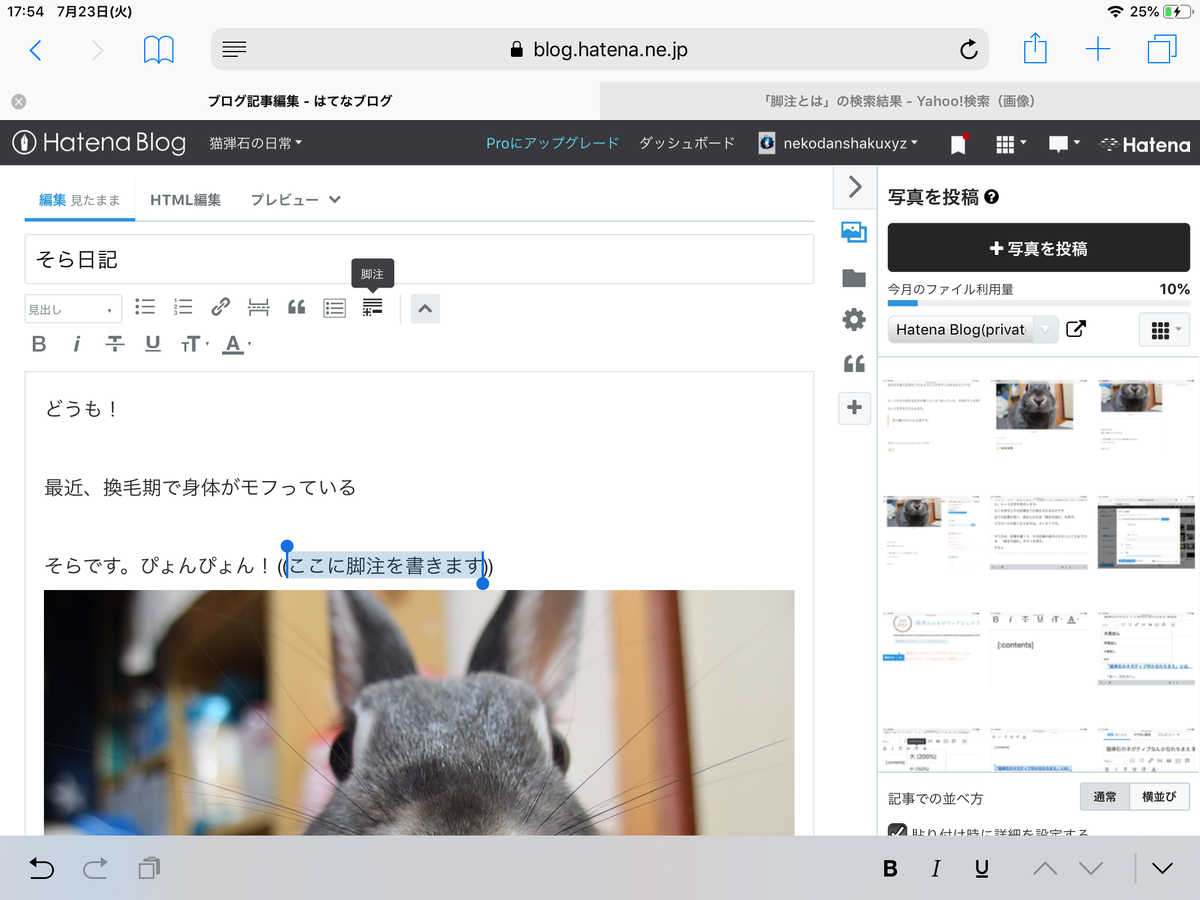Click the settings gear in the sidebar
Image resolution: width=1200 pixels, height=900 pixels.
[x=854, y=319]
